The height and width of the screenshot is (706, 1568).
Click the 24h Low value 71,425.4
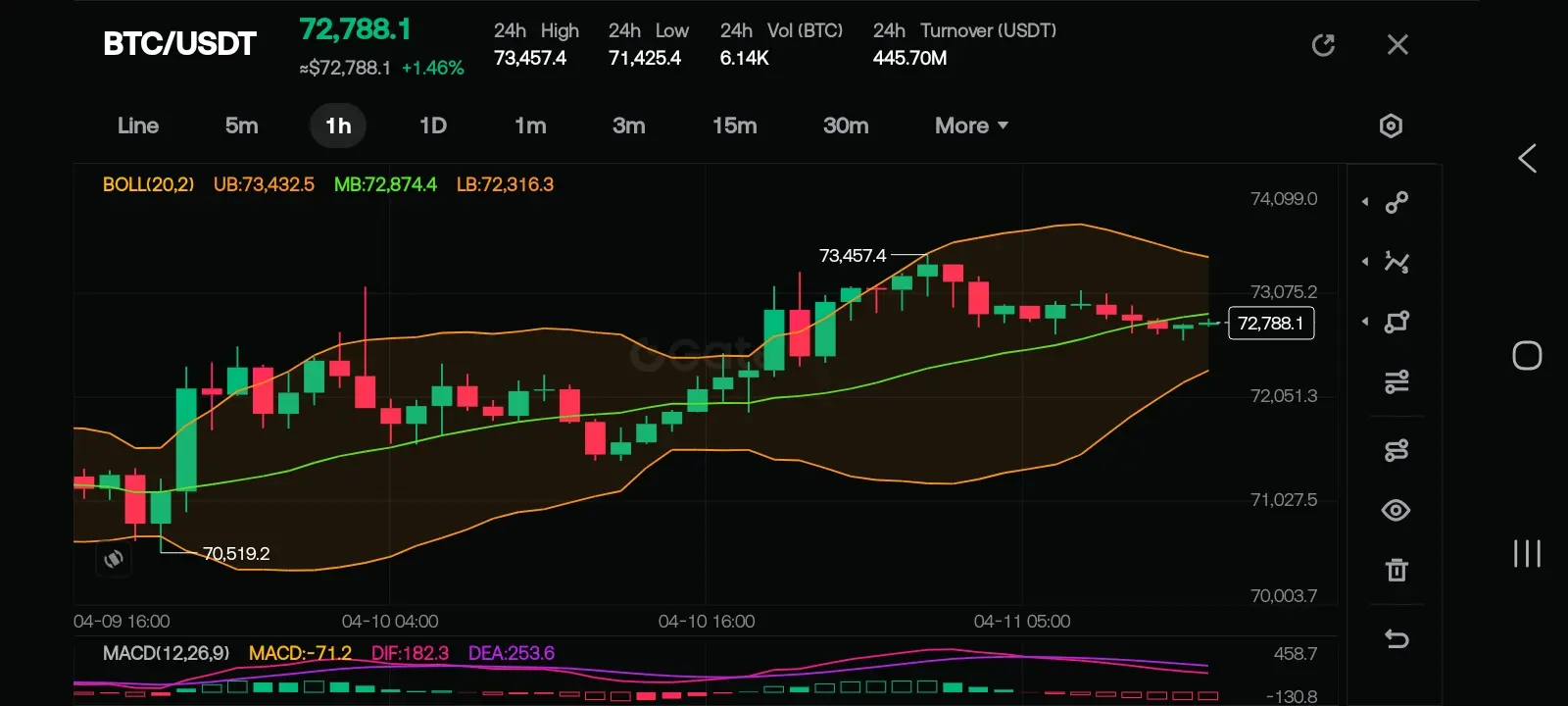(x=645, y=58)
